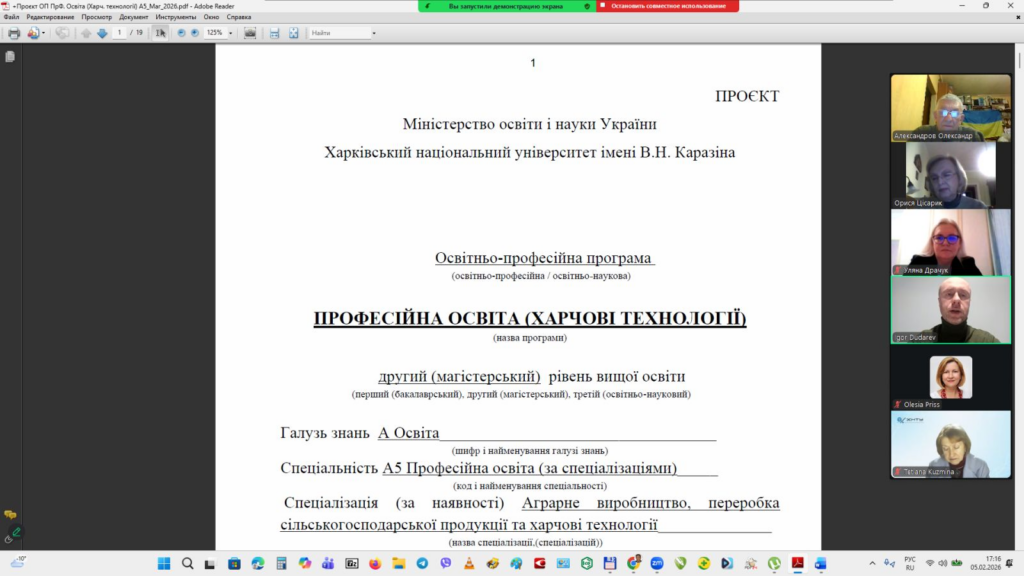This screenshot has height=576, width=1024.
Task: Click the page number input field
Action: click(120, 33)
